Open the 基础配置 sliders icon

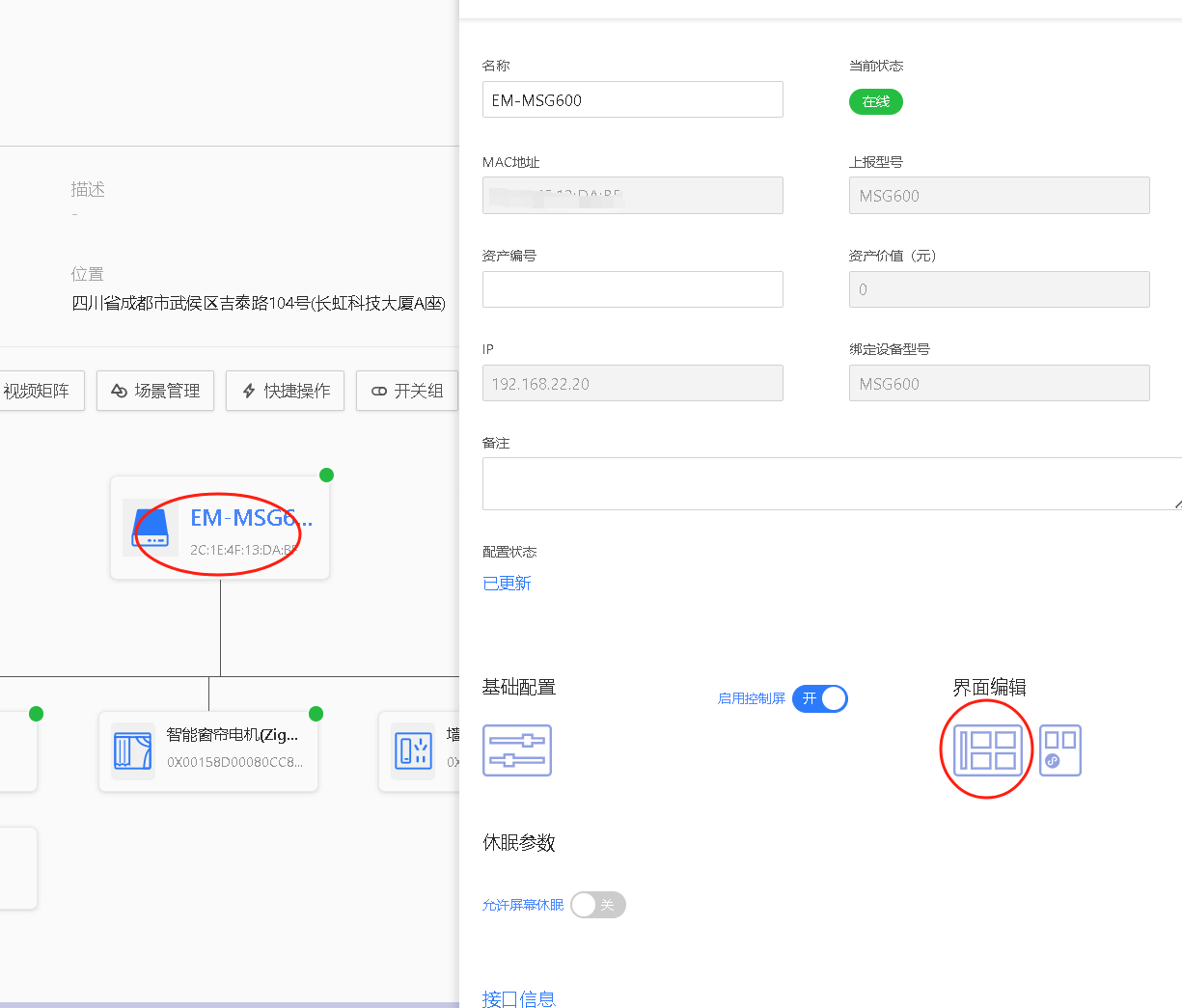517,750
